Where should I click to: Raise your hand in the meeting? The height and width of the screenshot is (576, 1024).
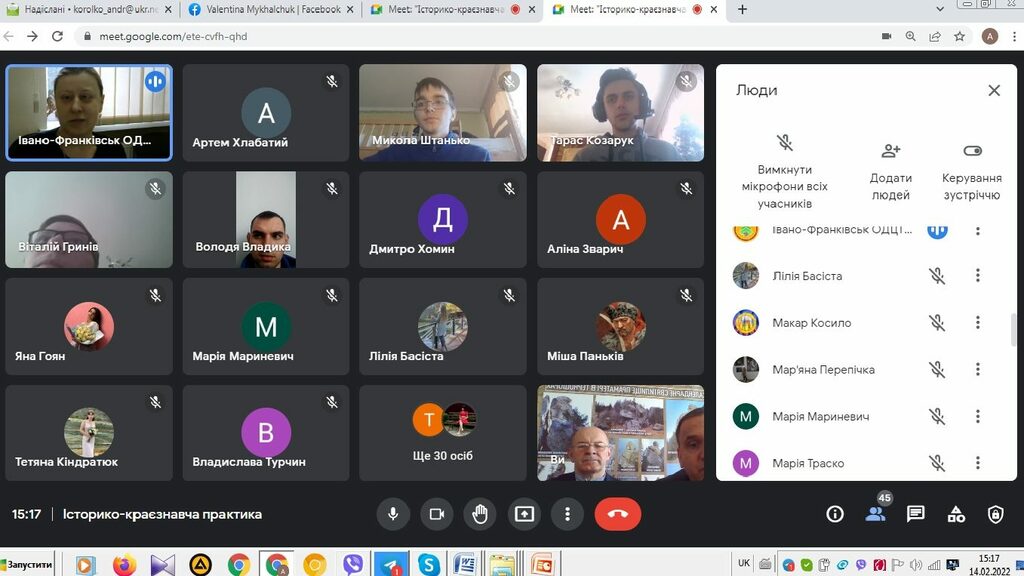480,514
